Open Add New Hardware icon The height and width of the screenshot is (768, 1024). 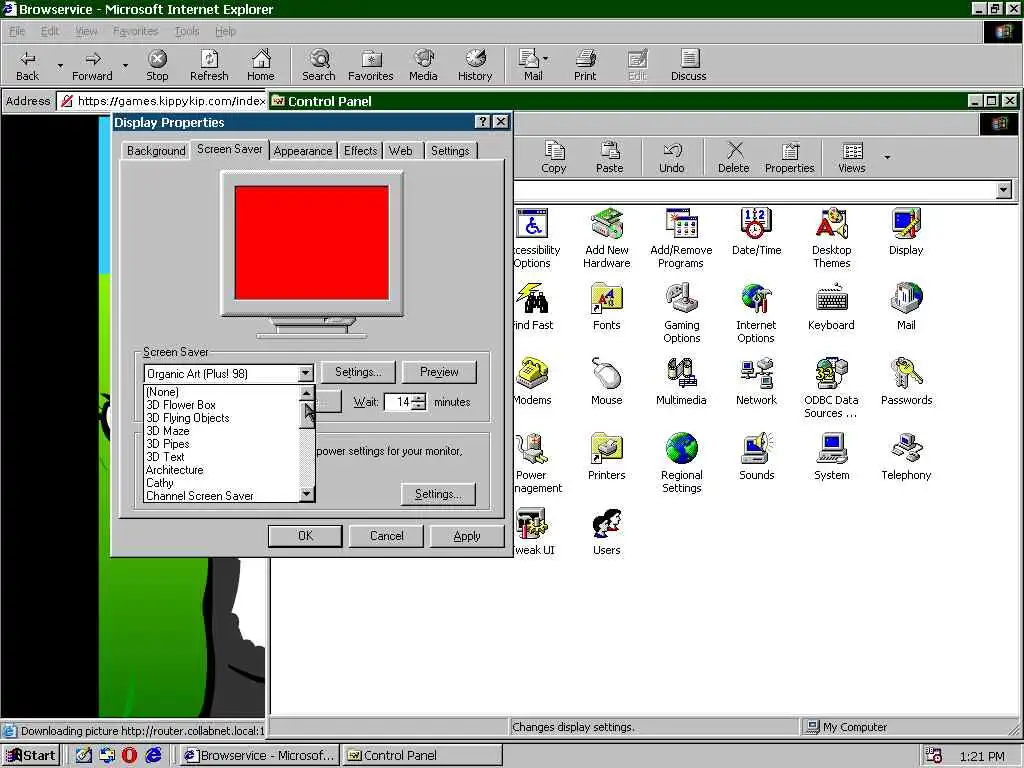point(607,238)
